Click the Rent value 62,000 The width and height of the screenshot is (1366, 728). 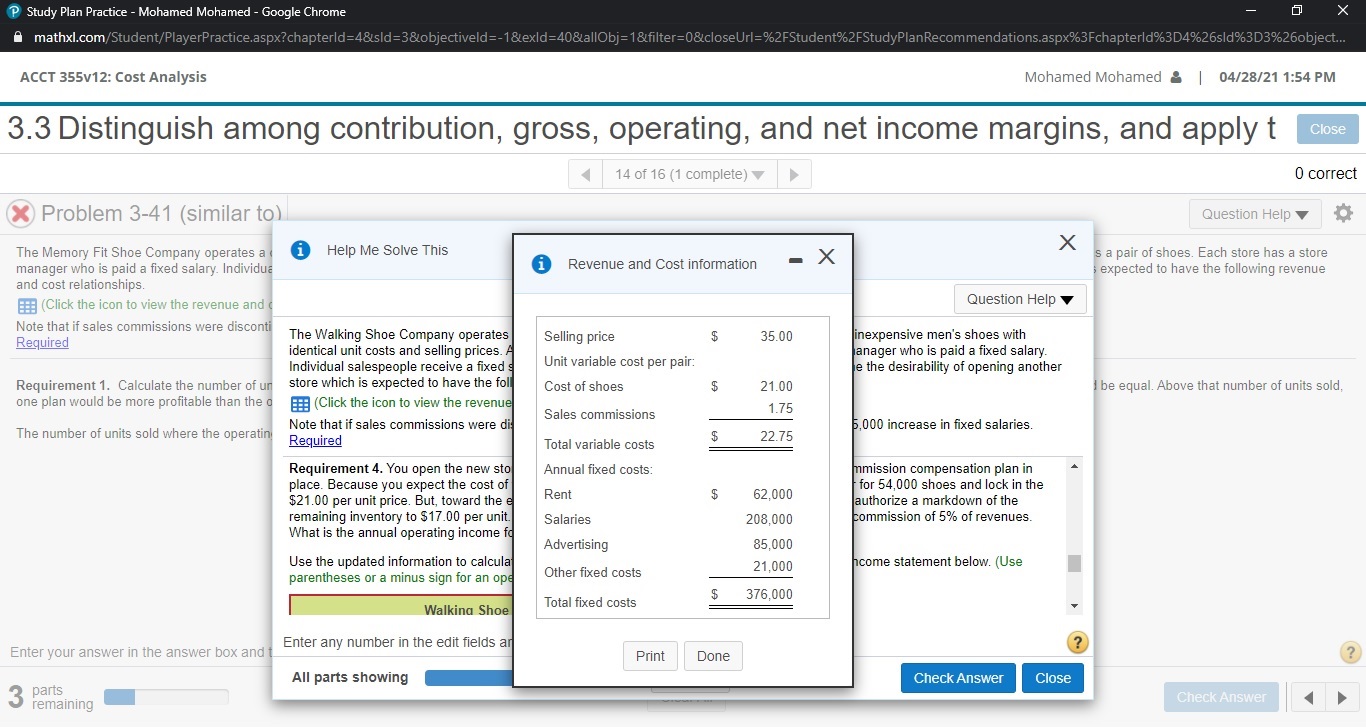pos(773,495)
